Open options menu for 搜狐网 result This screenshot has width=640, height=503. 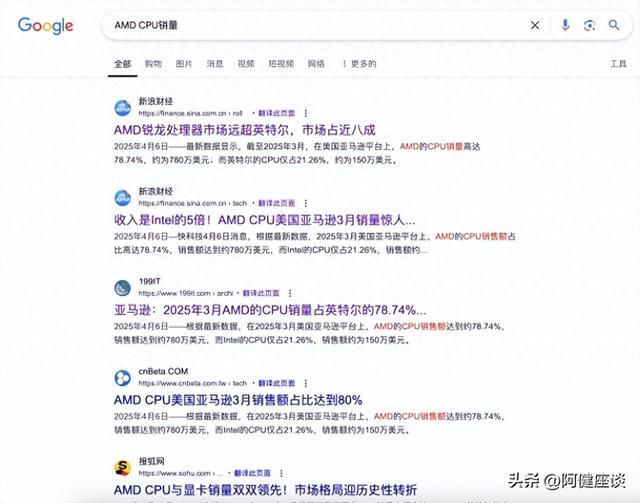click(281, 473)
